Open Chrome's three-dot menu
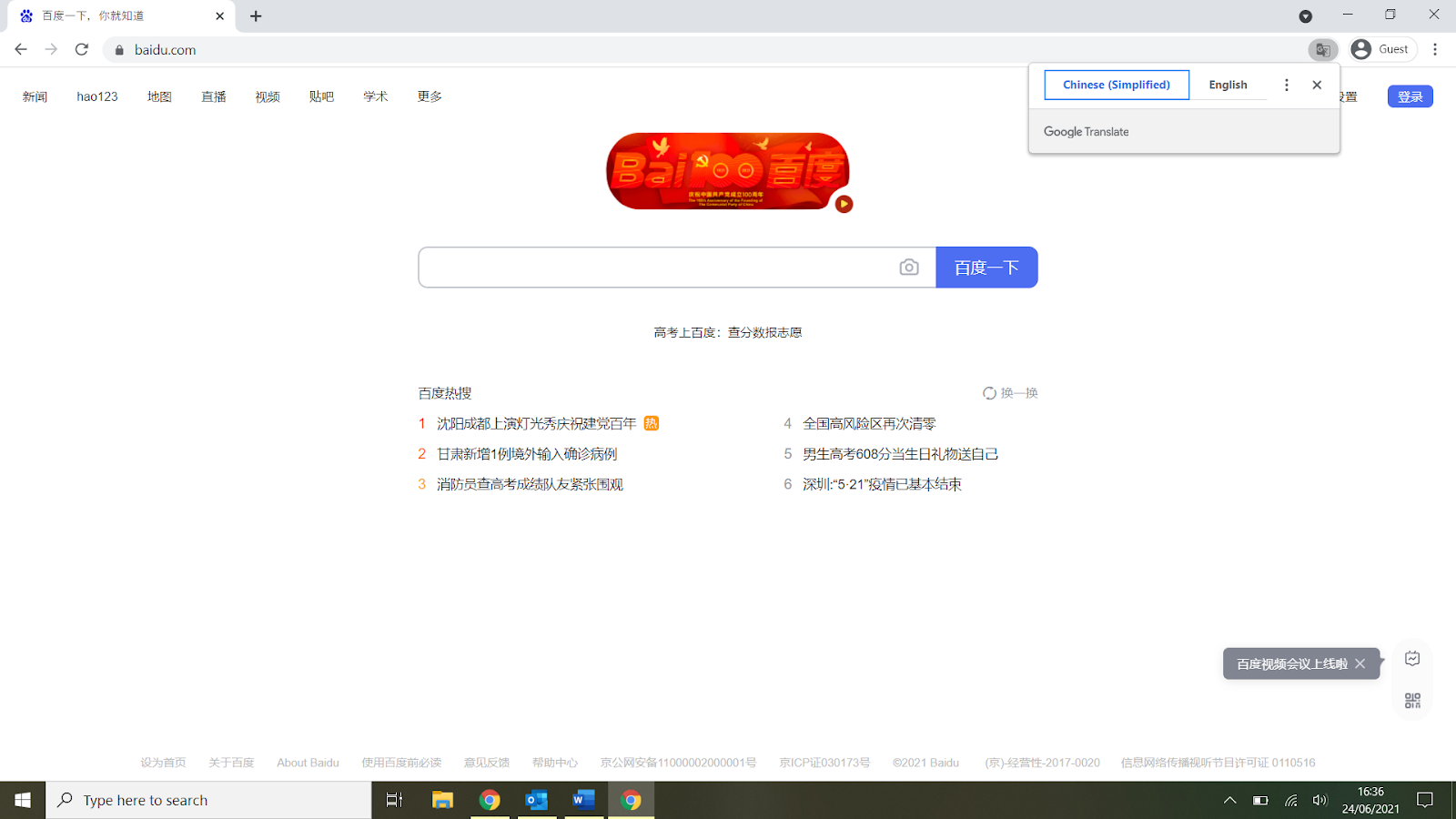Image resolution: width=1456 pixels, height=819 pixels. coord(1435,49)
